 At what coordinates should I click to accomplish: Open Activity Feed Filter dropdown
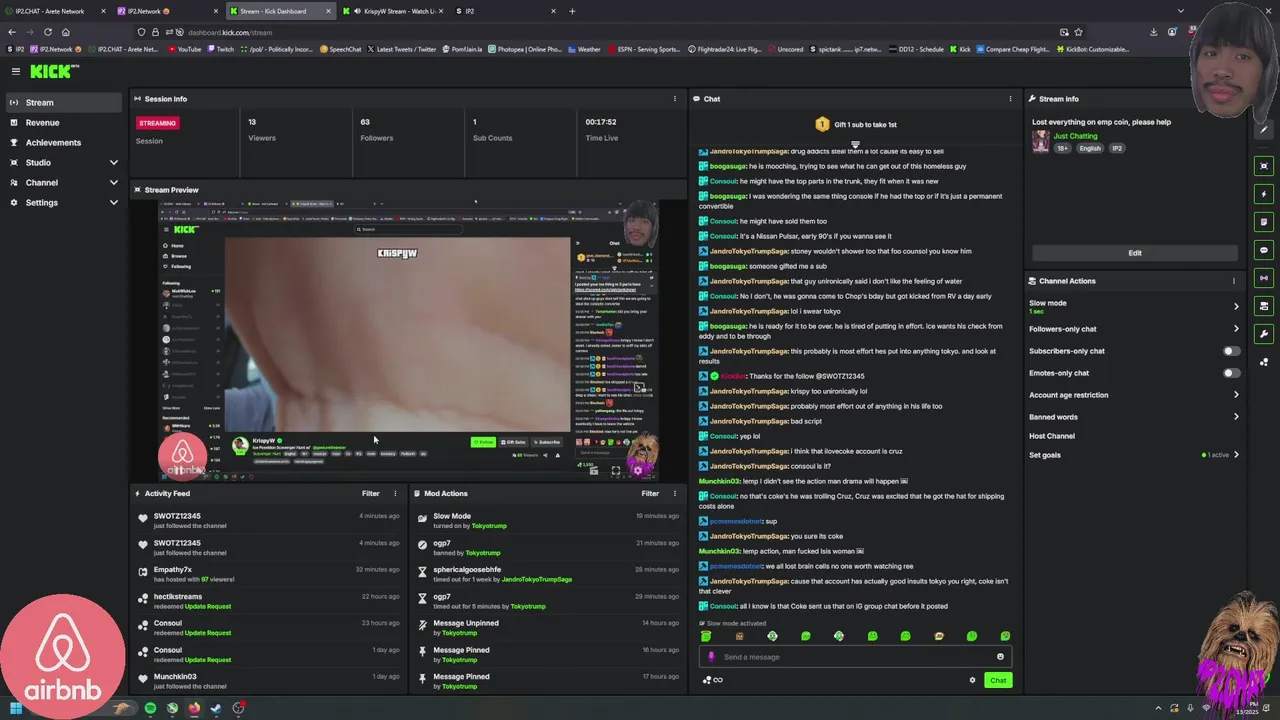[x=370, y=493]
